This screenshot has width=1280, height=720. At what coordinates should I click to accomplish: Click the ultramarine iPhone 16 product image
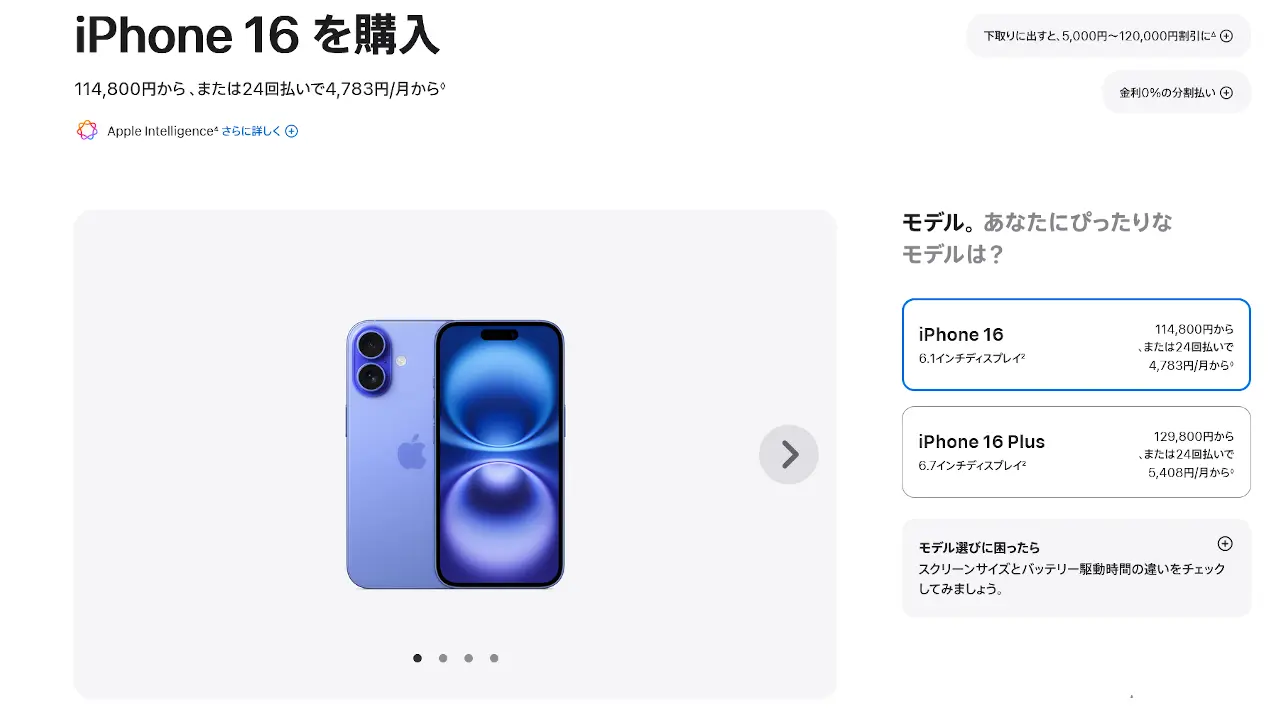point(455,455)
